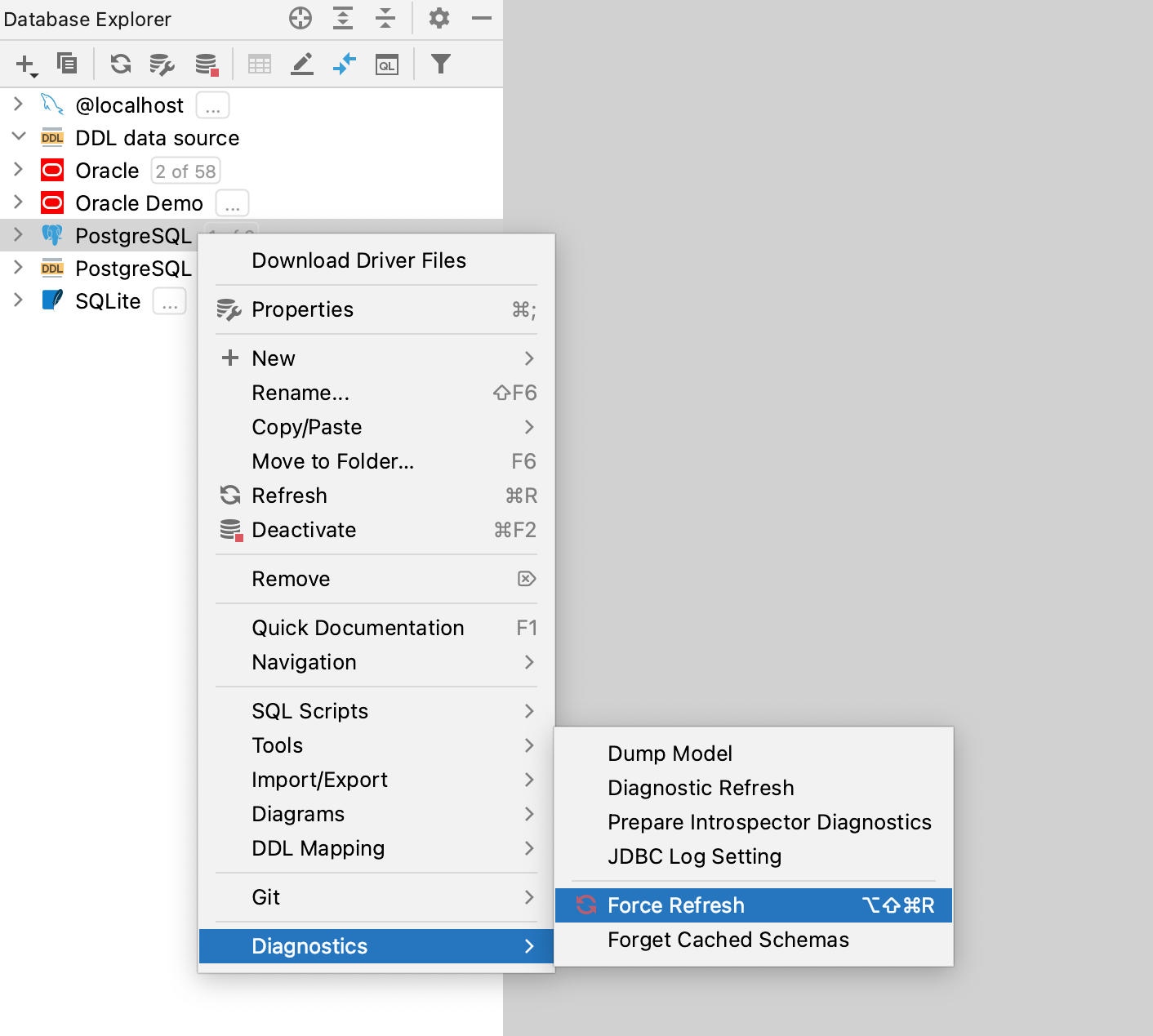This screenshot has height=1036, width=1153.
Task: Toggle collapse-all rows icon in the title bar
Action: pos(384,18)
